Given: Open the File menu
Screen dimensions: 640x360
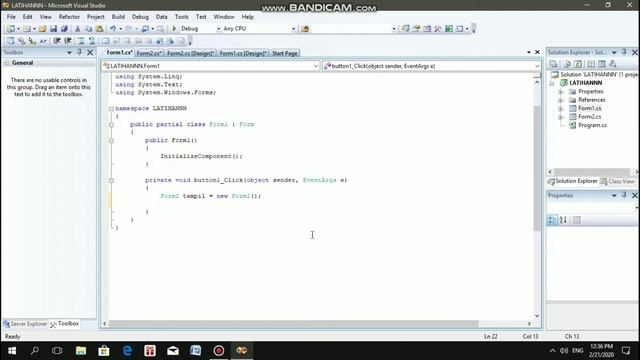Looking at the screenshot, I should coord(11,17).
